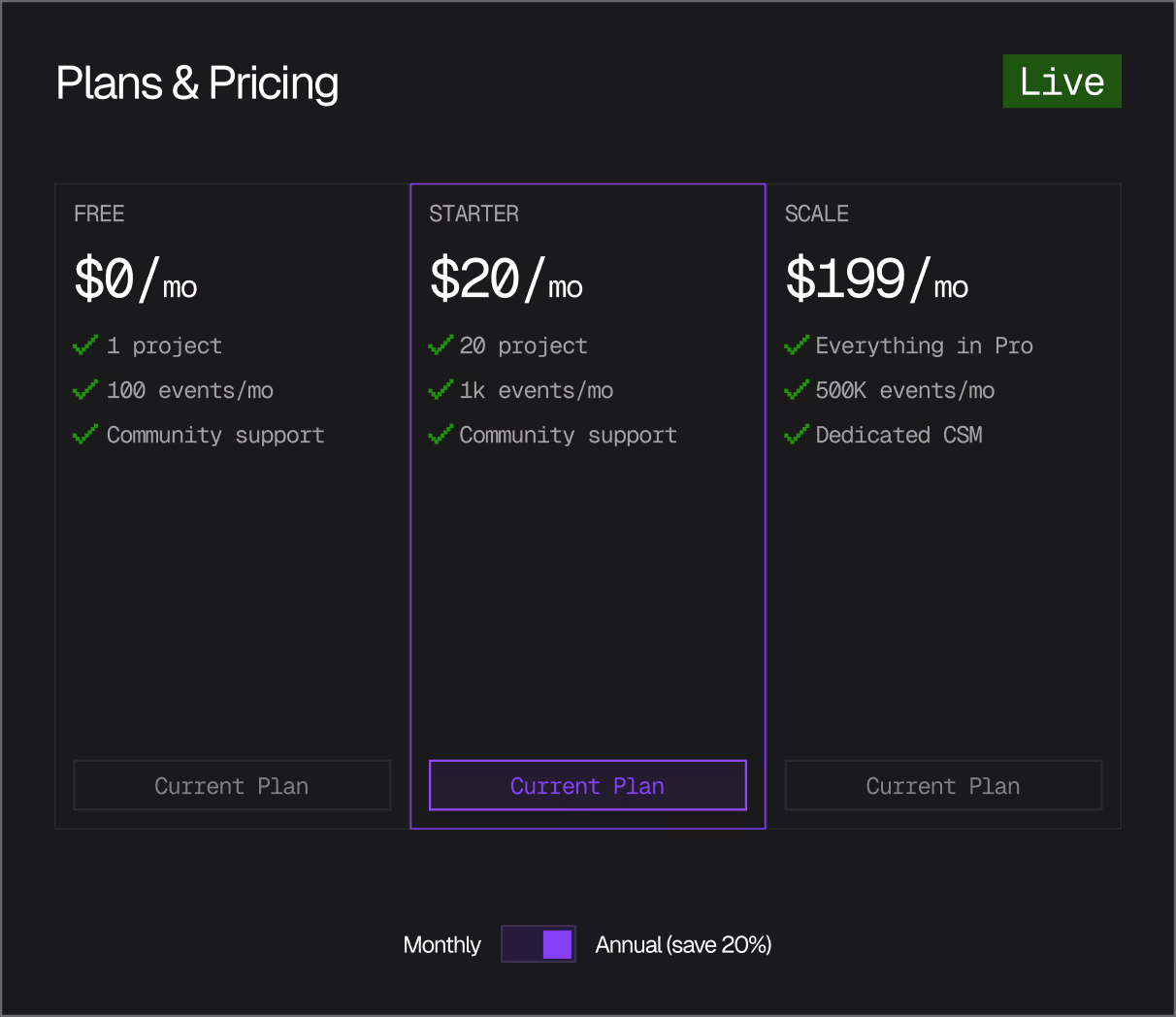The height and width of the screenshot is (1017, 1176).
Task: Click the checkmark next to 1 project
Action: [x=84, y=345]
